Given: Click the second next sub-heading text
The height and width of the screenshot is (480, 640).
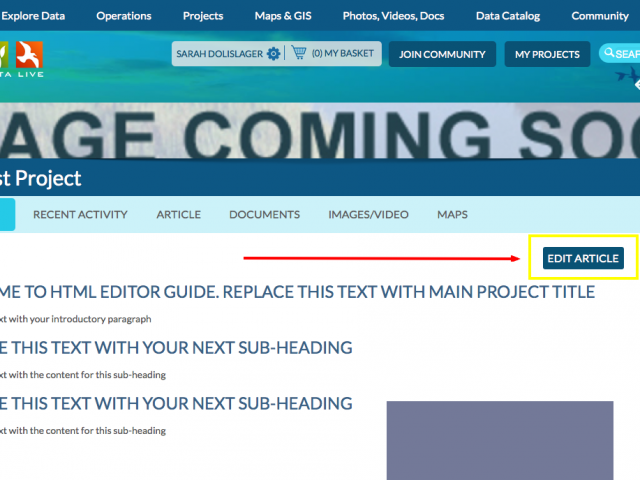Looking at the screenshot, I should pos(176,404).
